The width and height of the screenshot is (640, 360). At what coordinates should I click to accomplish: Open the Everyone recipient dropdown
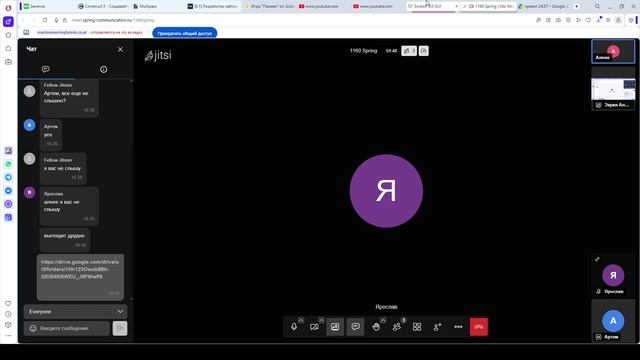pyautogui.click(x=76, y=311)
